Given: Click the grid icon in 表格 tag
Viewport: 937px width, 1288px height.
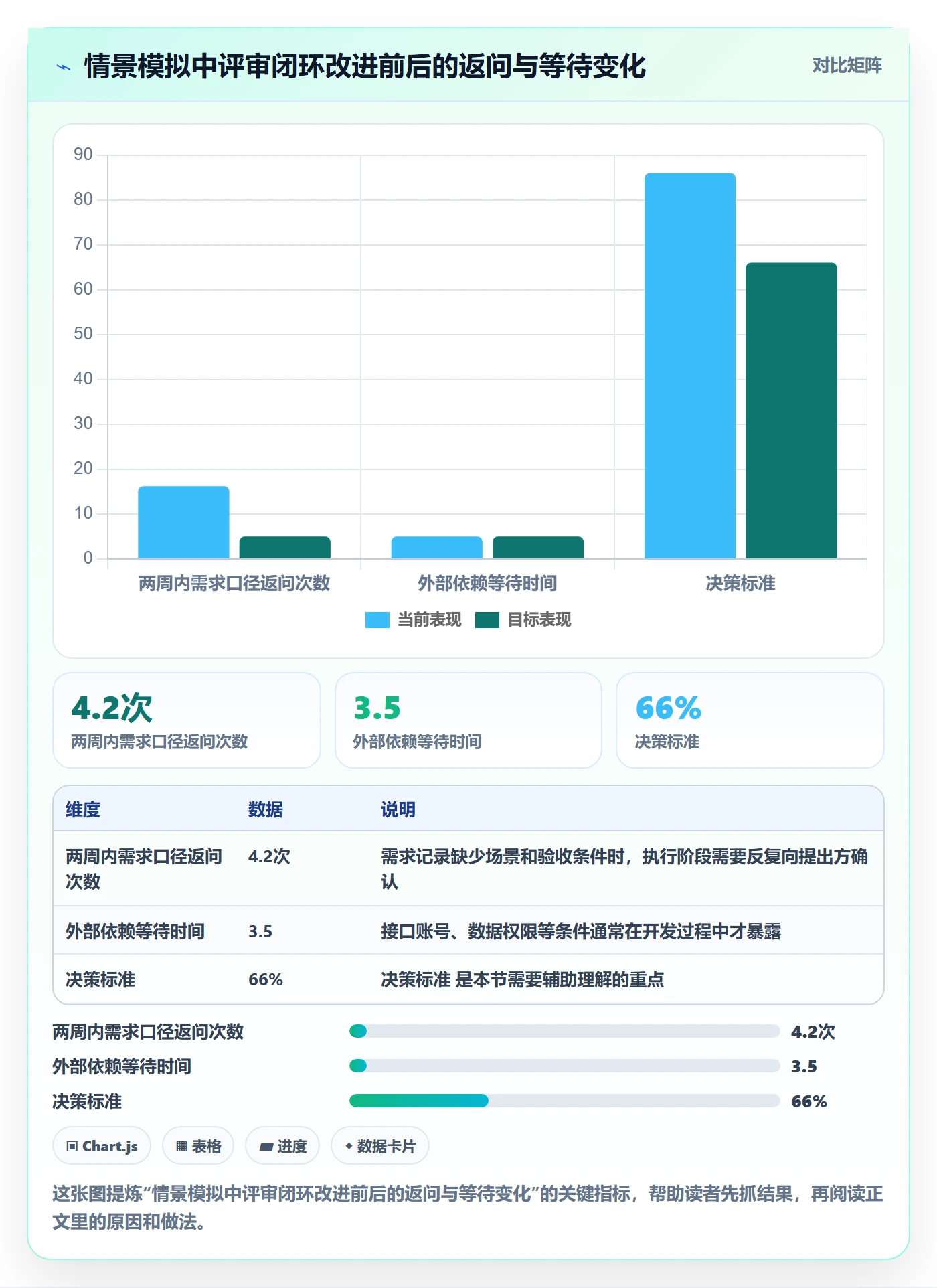Looking at the screenshot, I should pos(181,1147).
